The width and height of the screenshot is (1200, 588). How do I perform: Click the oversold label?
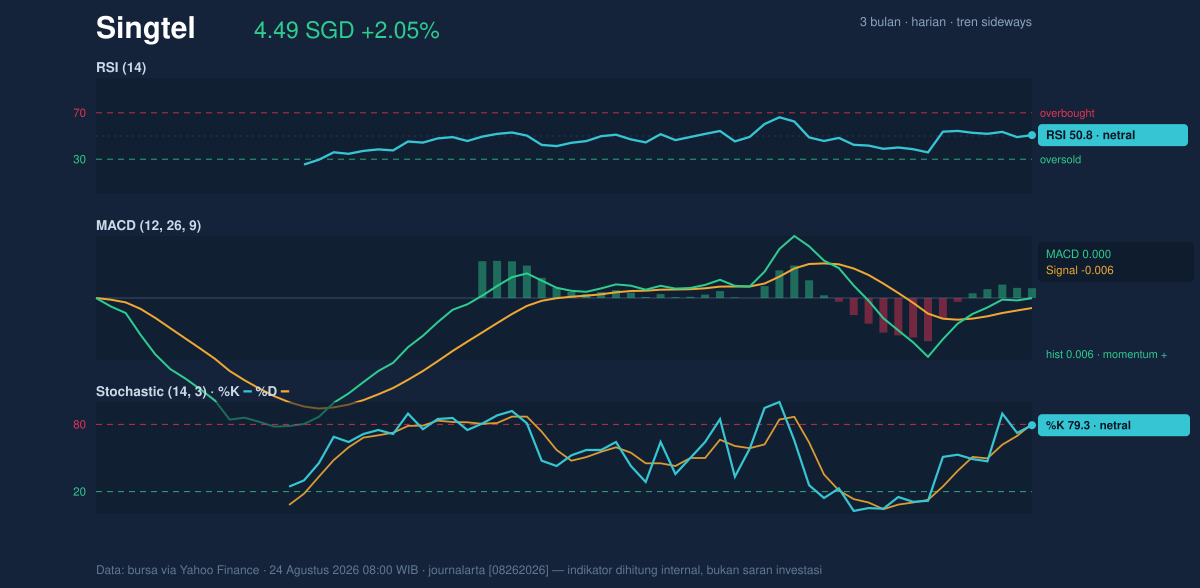pyautogui.click(x=1060, y=159)
